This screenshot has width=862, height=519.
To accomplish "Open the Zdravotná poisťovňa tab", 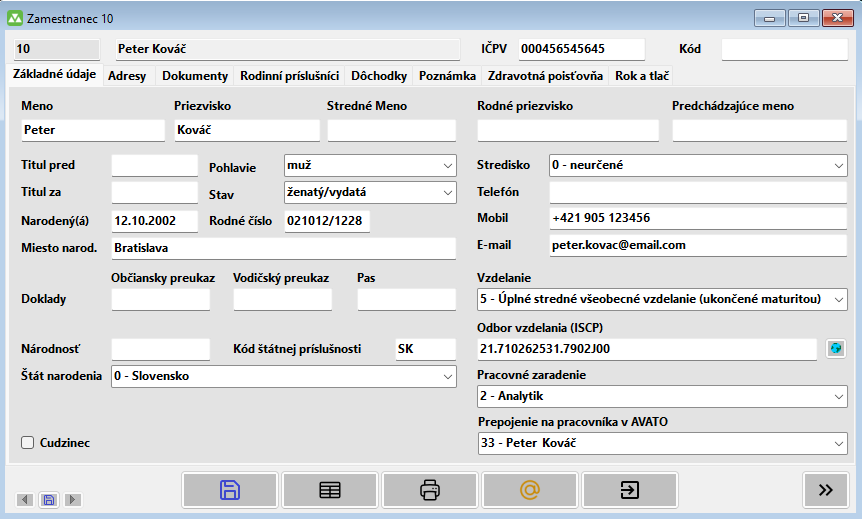I will pyautogui.click(x=545, y=76).
